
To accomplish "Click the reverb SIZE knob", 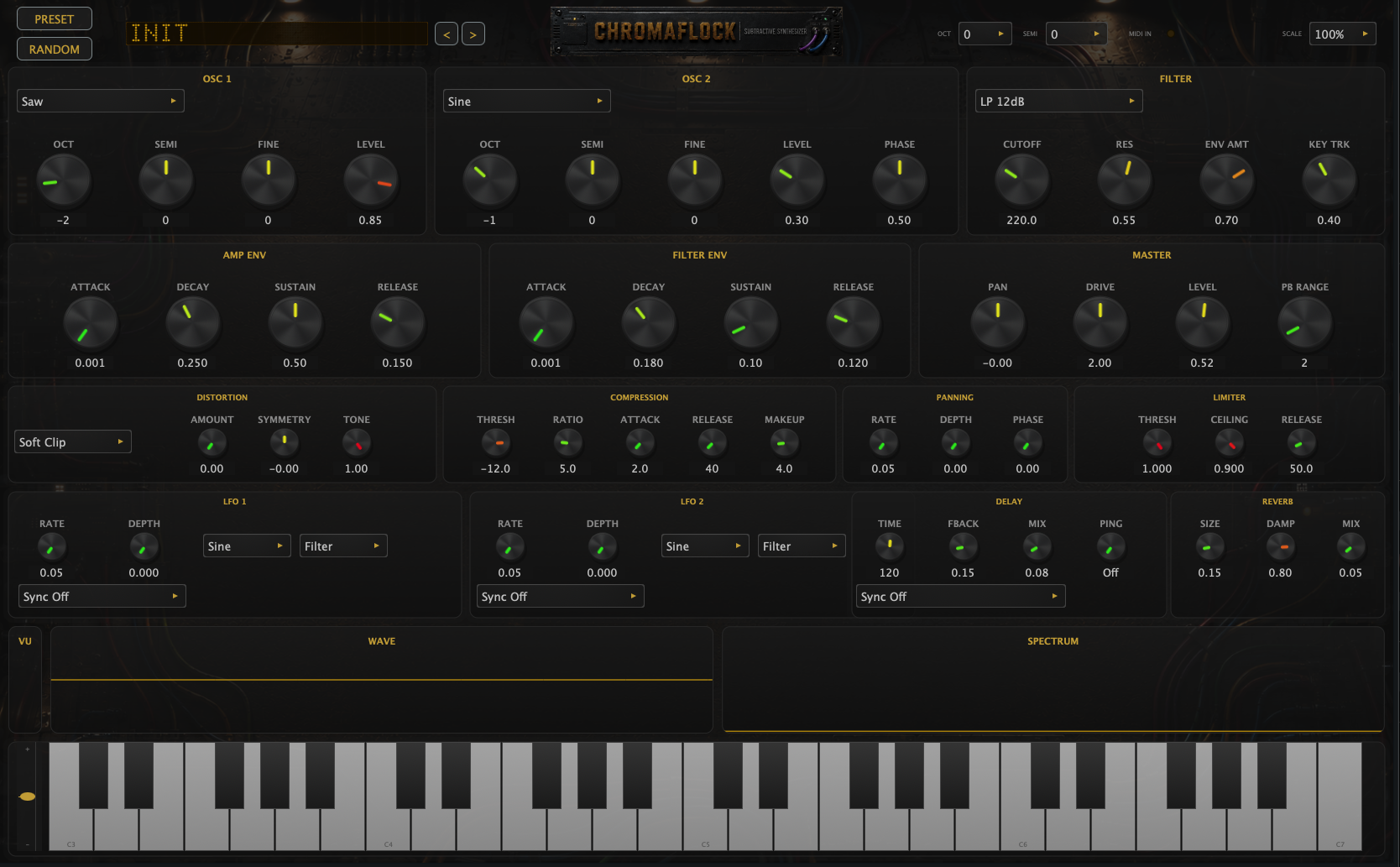I will (1210, 546).
